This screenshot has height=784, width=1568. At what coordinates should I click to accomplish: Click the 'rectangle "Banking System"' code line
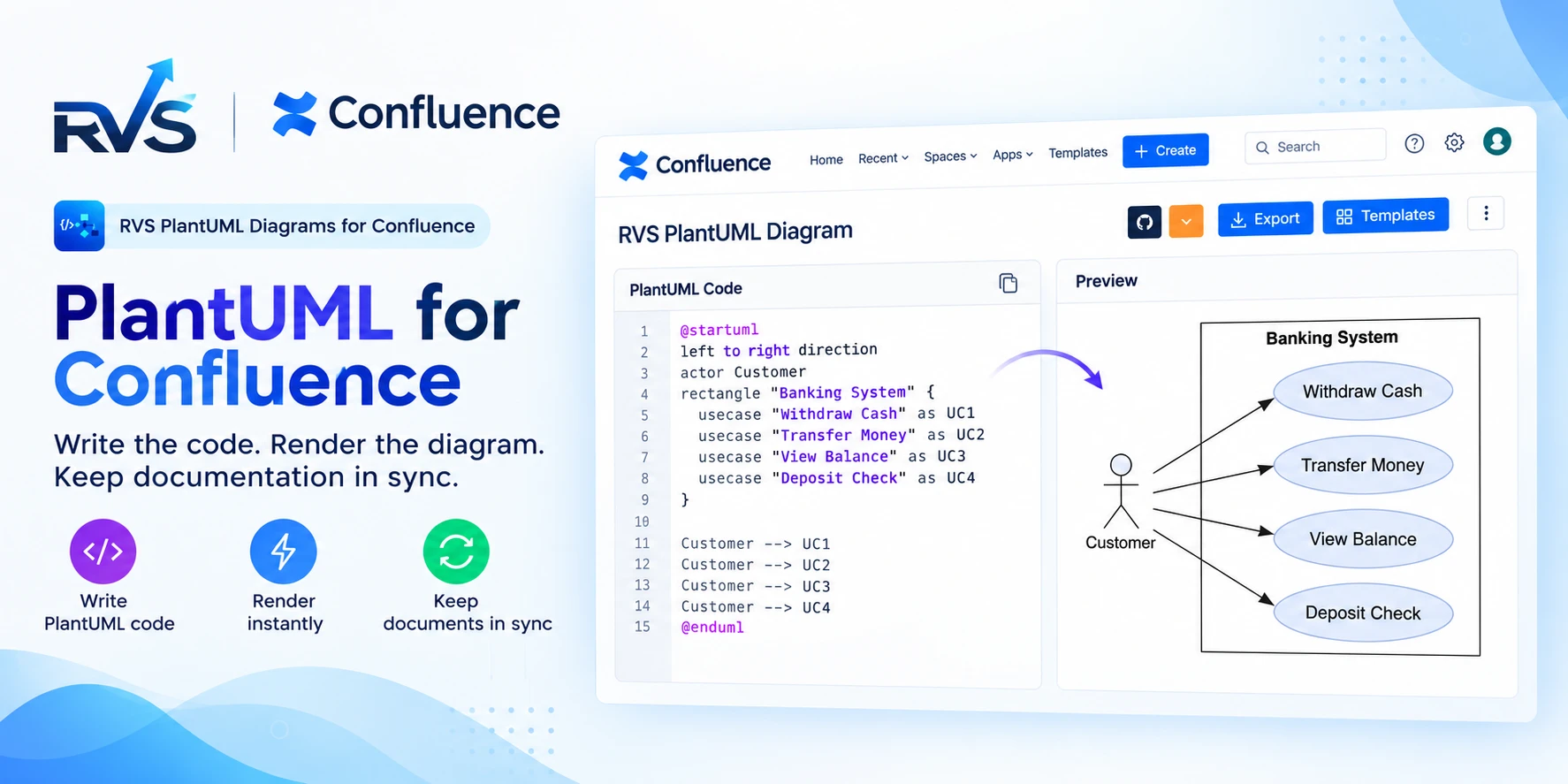pos(807,392)
